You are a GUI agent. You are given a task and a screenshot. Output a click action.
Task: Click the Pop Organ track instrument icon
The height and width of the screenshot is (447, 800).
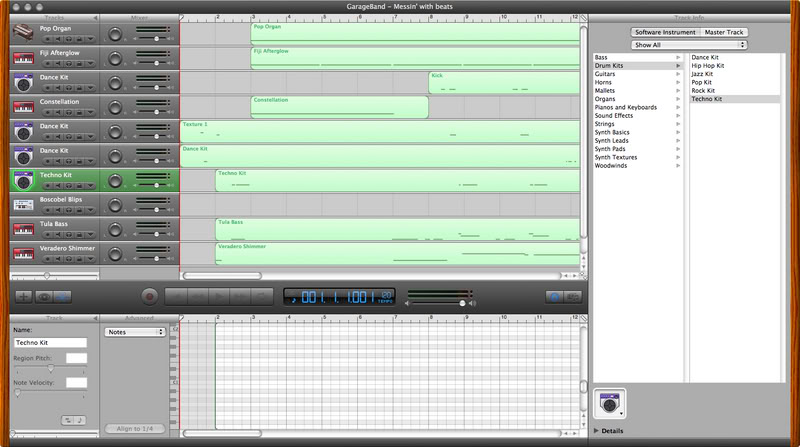23,33
